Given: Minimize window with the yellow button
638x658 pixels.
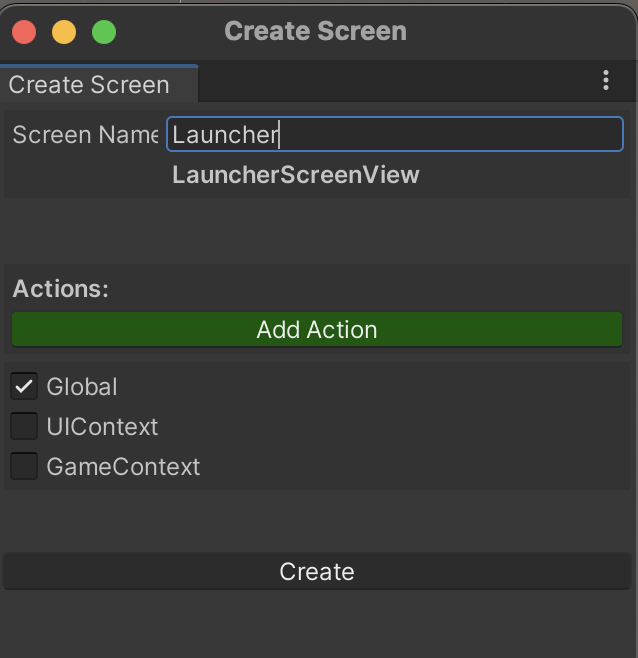Looking at the screenshot, I should point(64,32).
